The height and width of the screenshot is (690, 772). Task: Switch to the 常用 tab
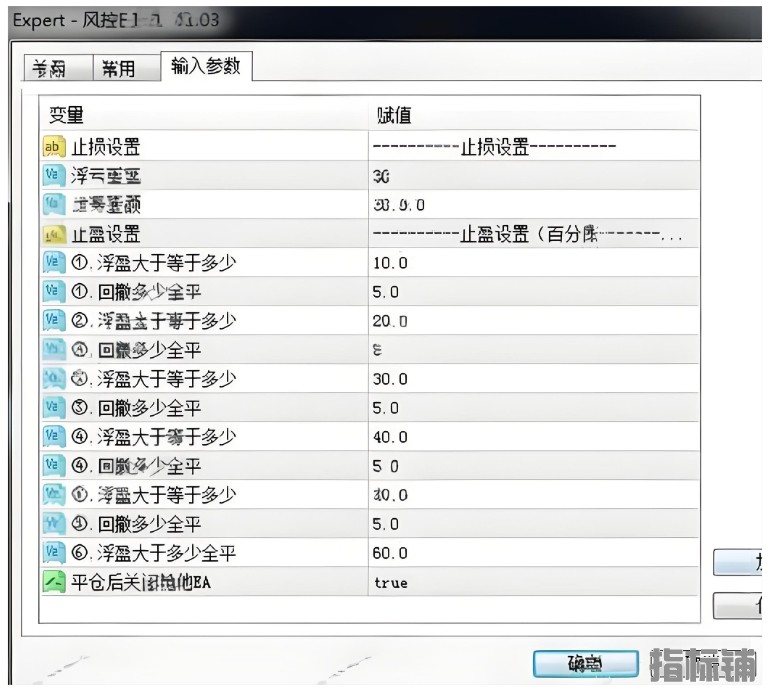pyautogui.click(x=118, y=68)
